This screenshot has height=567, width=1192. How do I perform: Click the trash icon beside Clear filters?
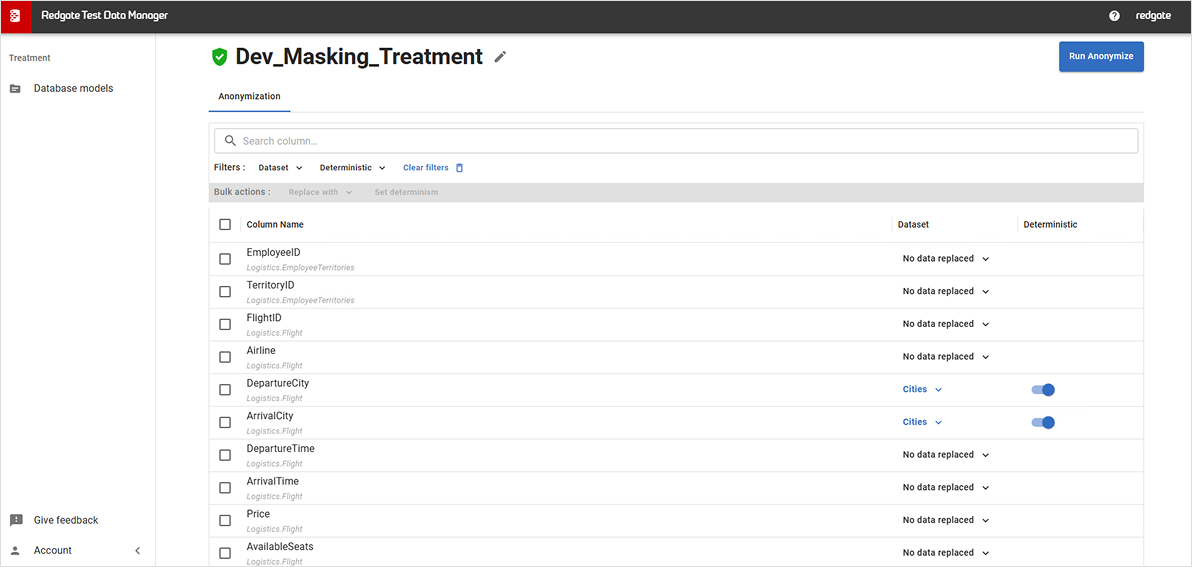460,168
